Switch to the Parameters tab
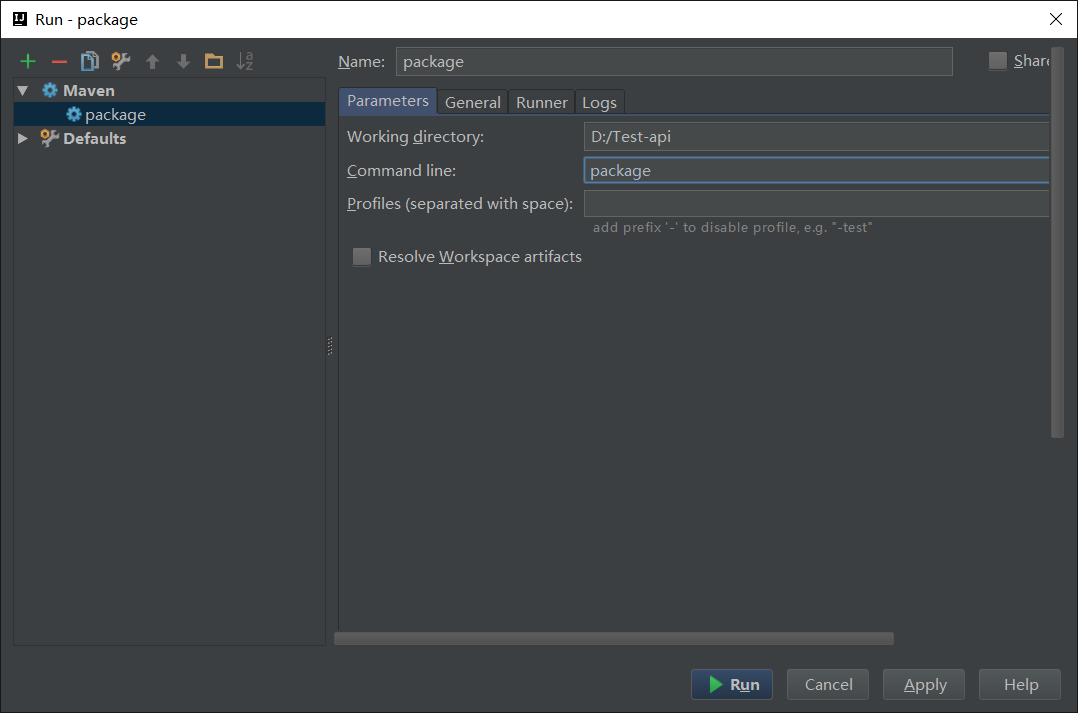The height and width of the screenshot is (713, 1078). tap(388, 101)
